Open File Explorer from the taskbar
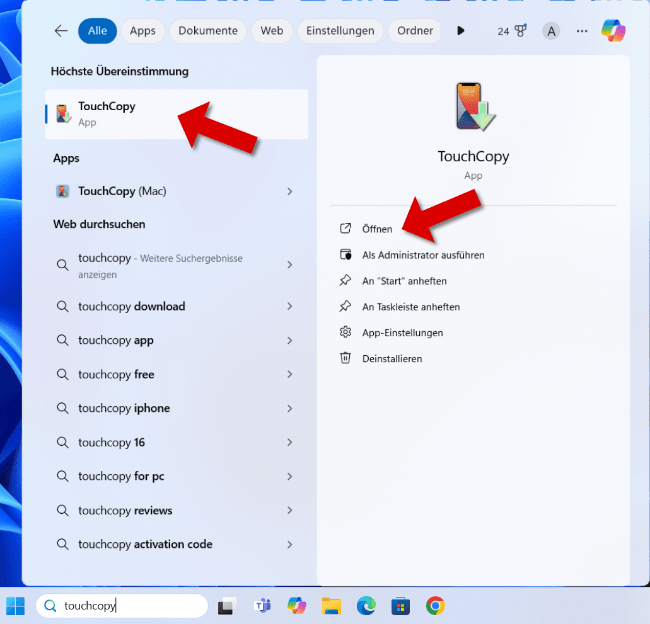650x624 pixels. [x=331, y=606]
